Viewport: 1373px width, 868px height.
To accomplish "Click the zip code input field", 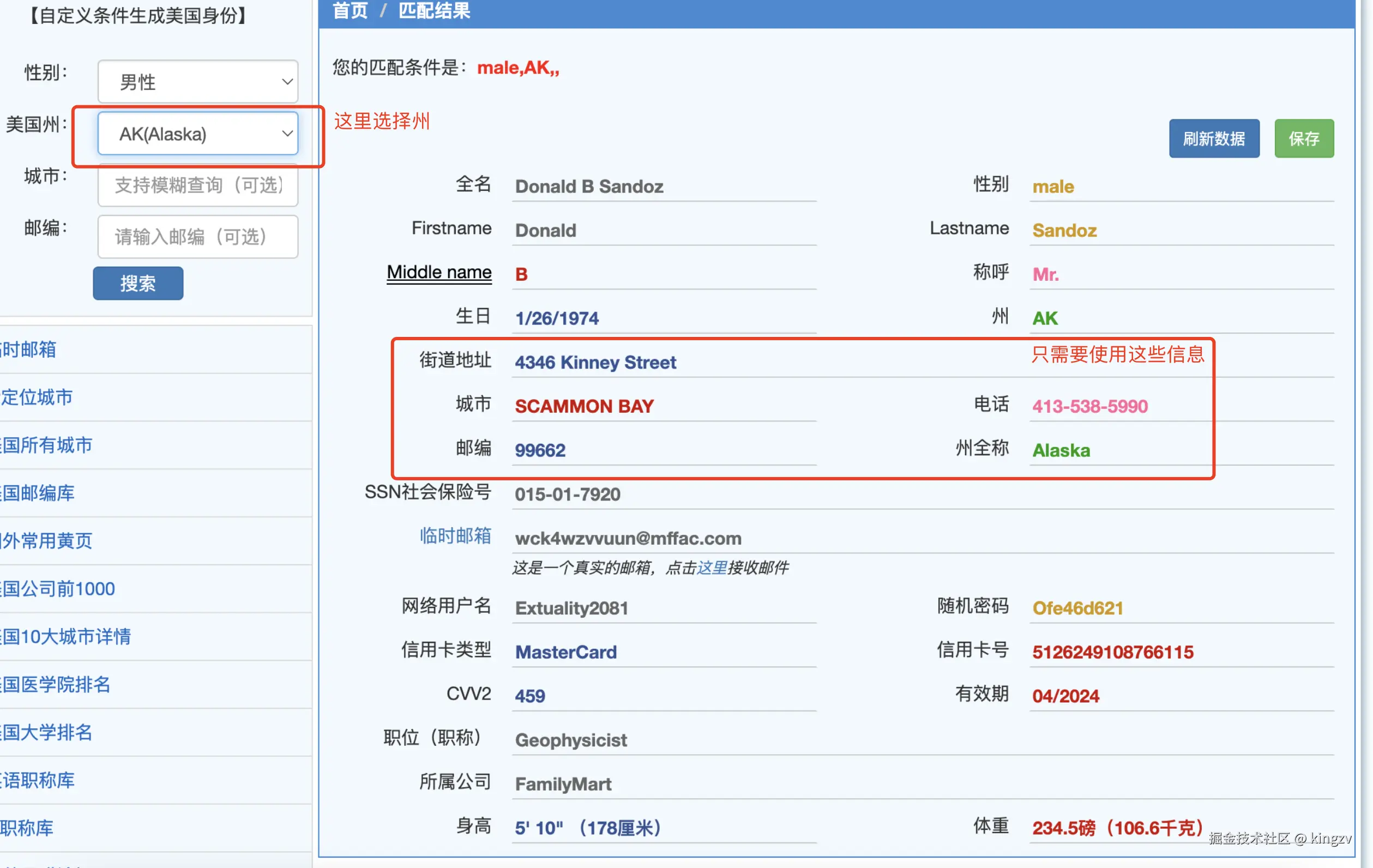I will pos(197,237).
